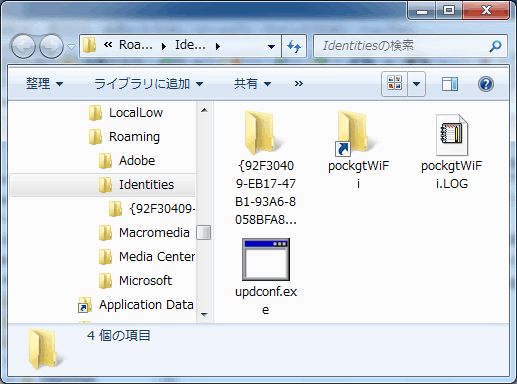Open Help with the question mark icon
This screenshot has height=384, width=517.
pyautogui.click(x=486, y=84)
